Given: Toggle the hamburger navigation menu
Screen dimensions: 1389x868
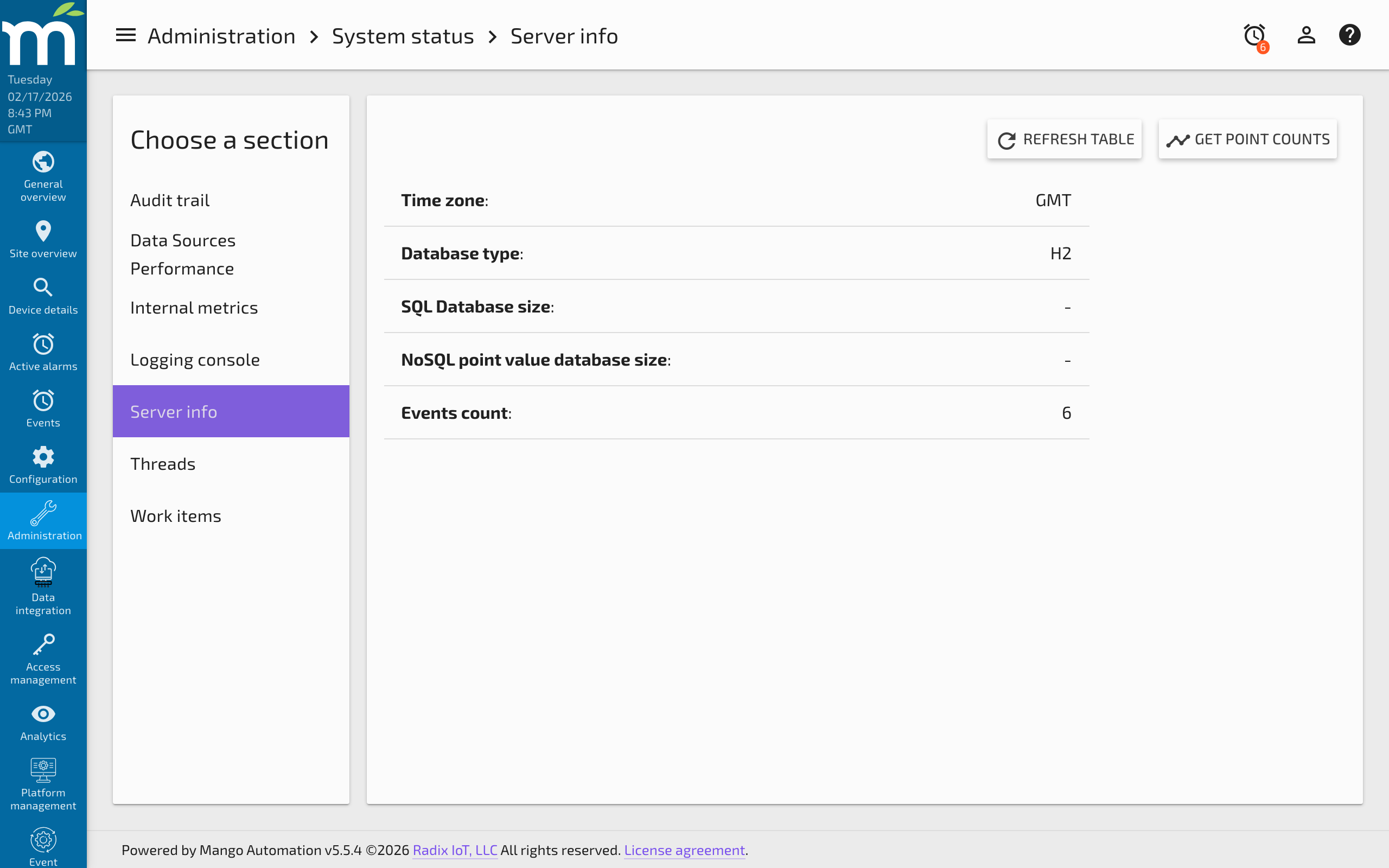Looking at the screenshot, I should [125, 35].
